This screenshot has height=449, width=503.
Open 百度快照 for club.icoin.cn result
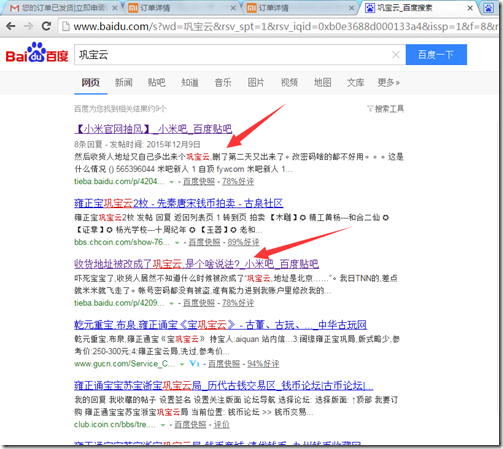point(190,425)
